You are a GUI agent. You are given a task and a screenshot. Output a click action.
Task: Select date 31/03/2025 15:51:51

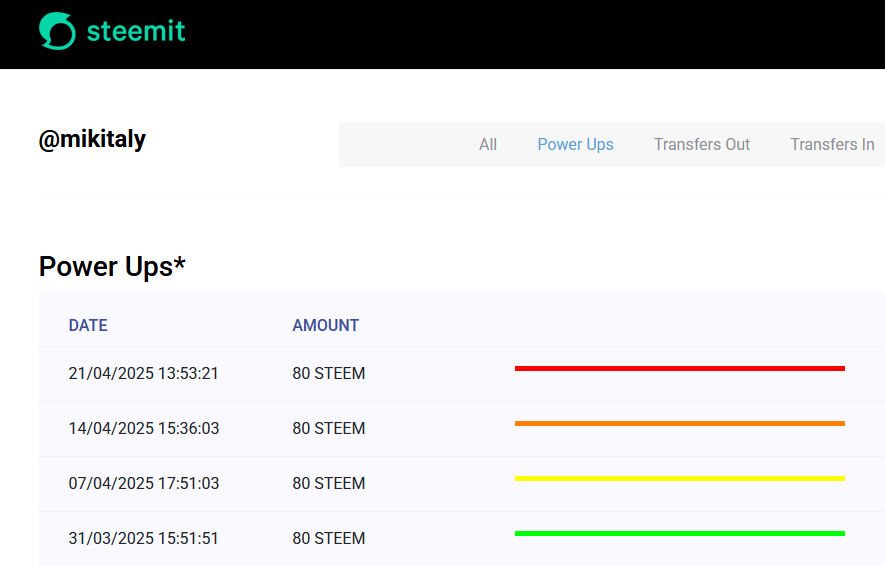[143, 538]
